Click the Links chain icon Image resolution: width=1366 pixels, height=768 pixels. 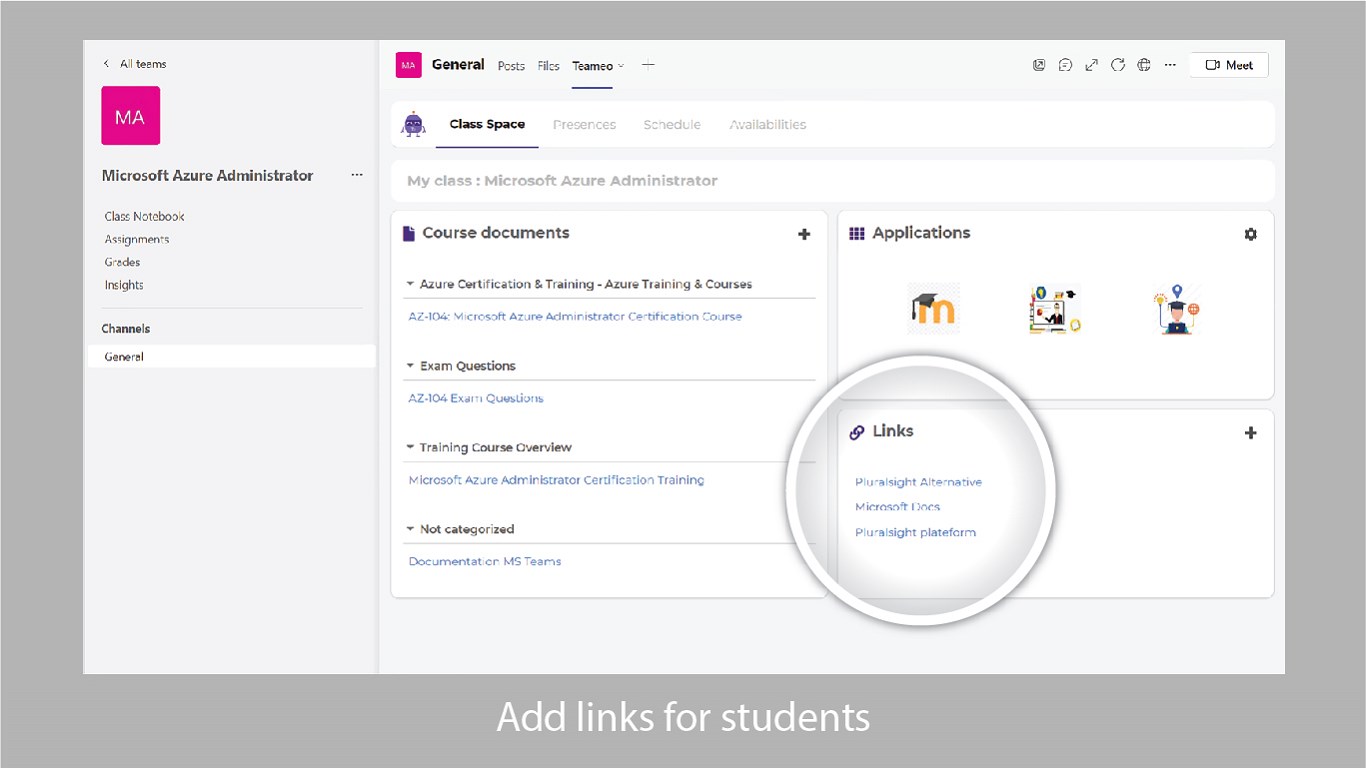(857, 432)
